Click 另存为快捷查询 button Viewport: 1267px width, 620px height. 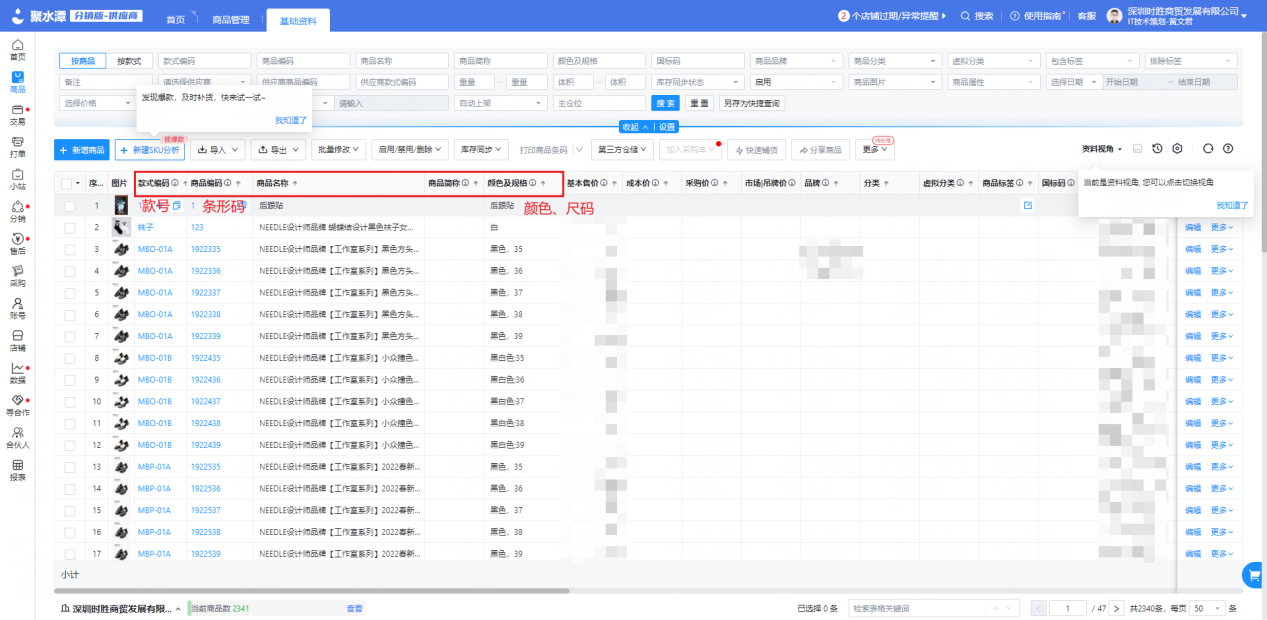click(751, 103)
